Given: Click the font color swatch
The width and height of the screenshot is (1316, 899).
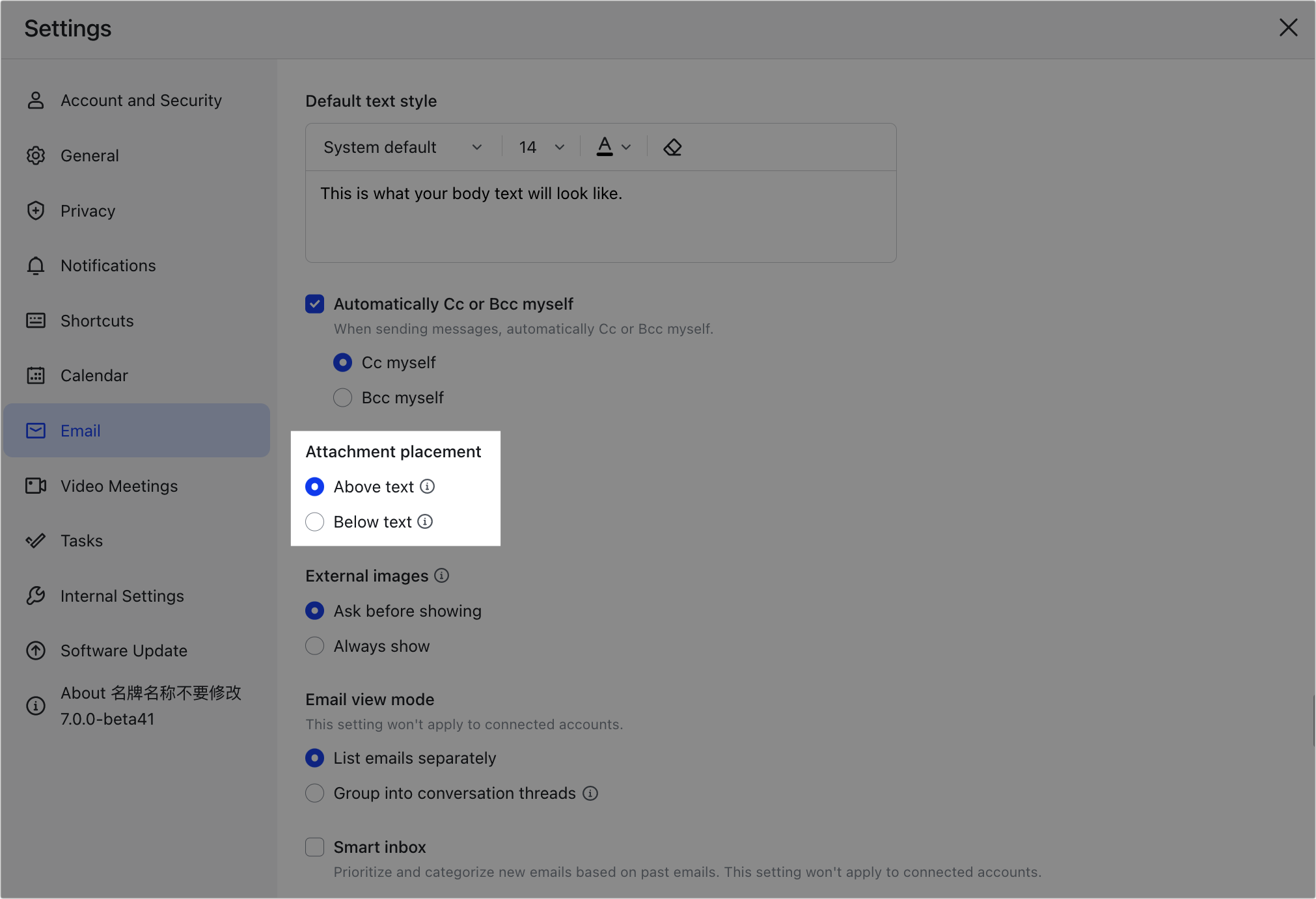Looking at the screenshot, I should 605,147.
